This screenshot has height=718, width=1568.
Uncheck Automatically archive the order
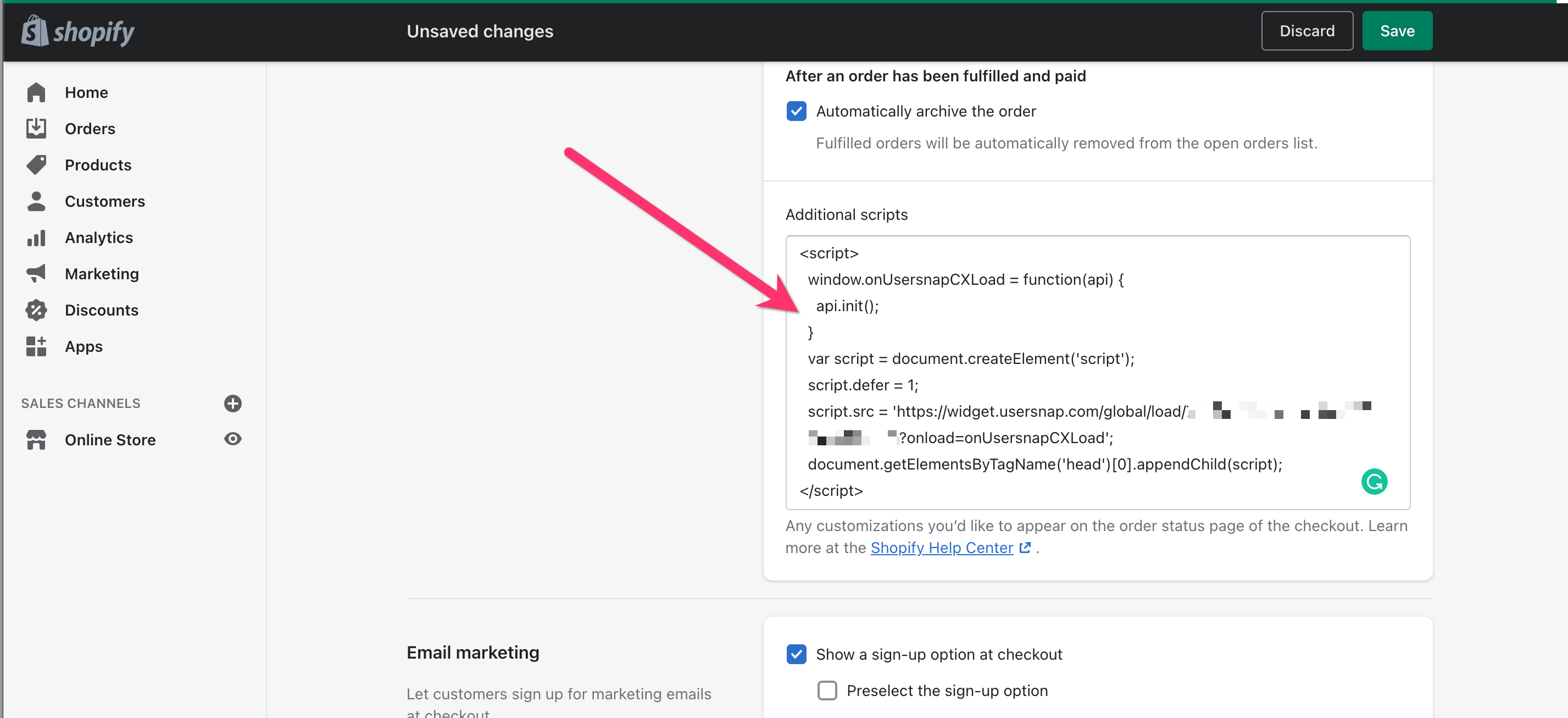tap(796, 112)
